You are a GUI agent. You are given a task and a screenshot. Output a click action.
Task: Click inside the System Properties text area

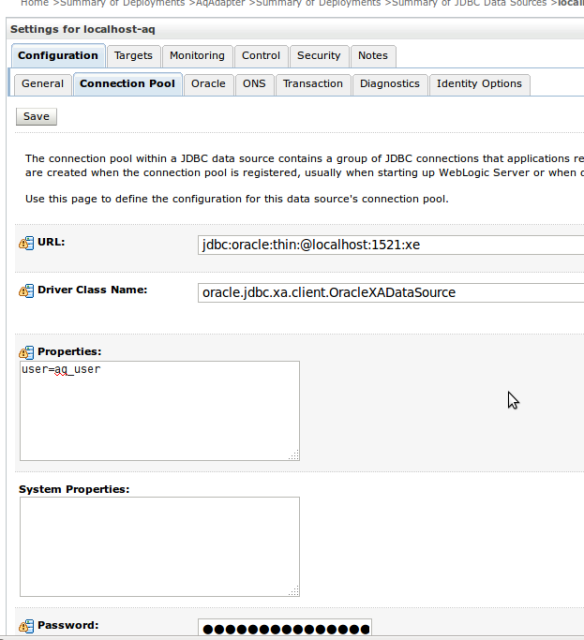coord(160,547)
